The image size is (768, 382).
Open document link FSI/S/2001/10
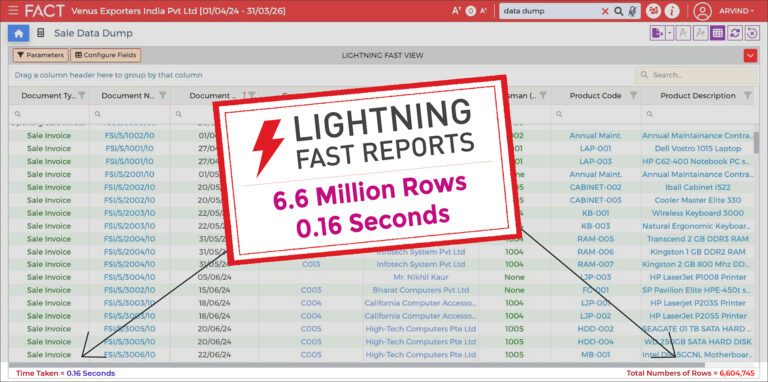click(x=130, y=174)
